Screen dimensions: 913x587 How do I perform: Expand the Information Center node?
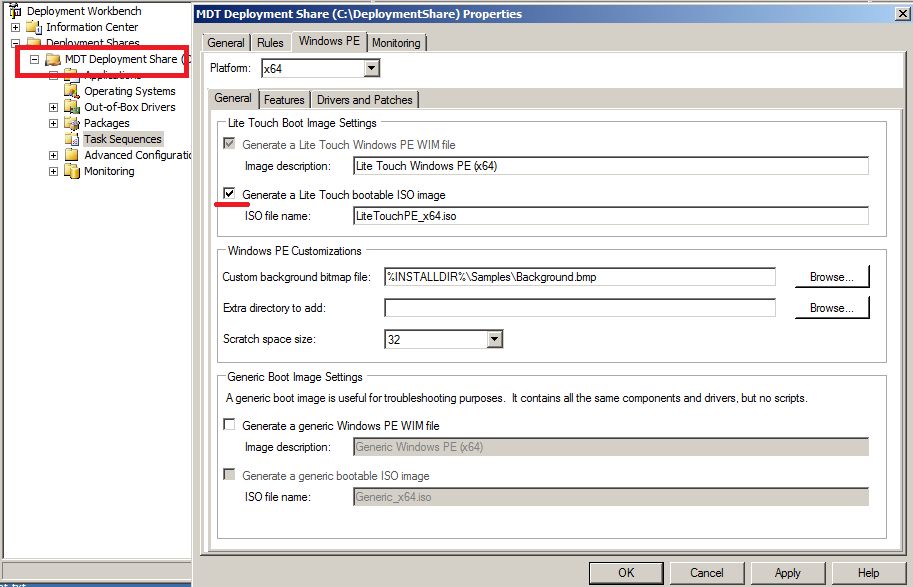pyautogui.click(x=15, y=27)
